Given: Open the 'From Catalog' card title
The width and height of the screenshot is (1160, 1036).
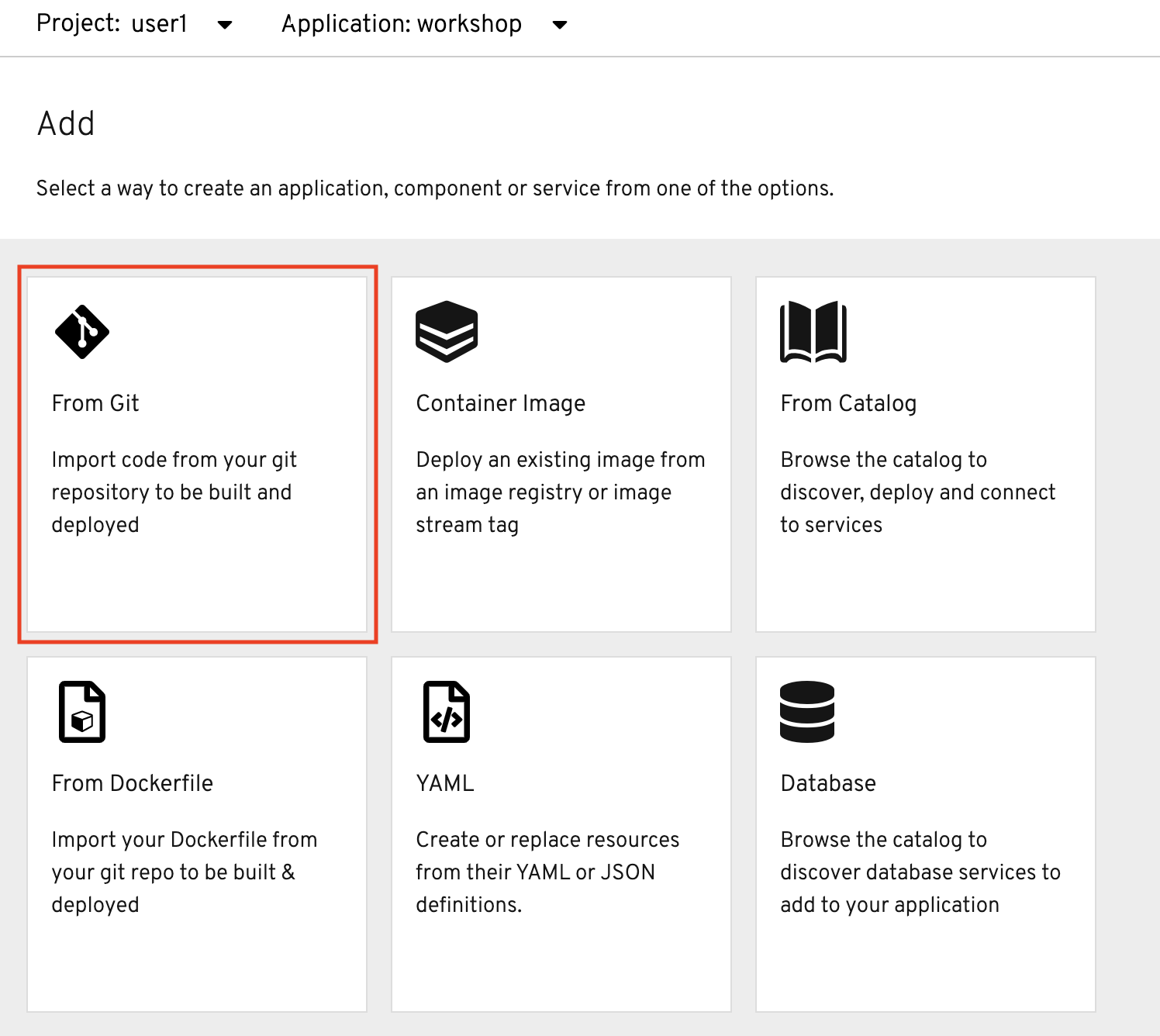Looking at the screenshot, I should point(848,403).
